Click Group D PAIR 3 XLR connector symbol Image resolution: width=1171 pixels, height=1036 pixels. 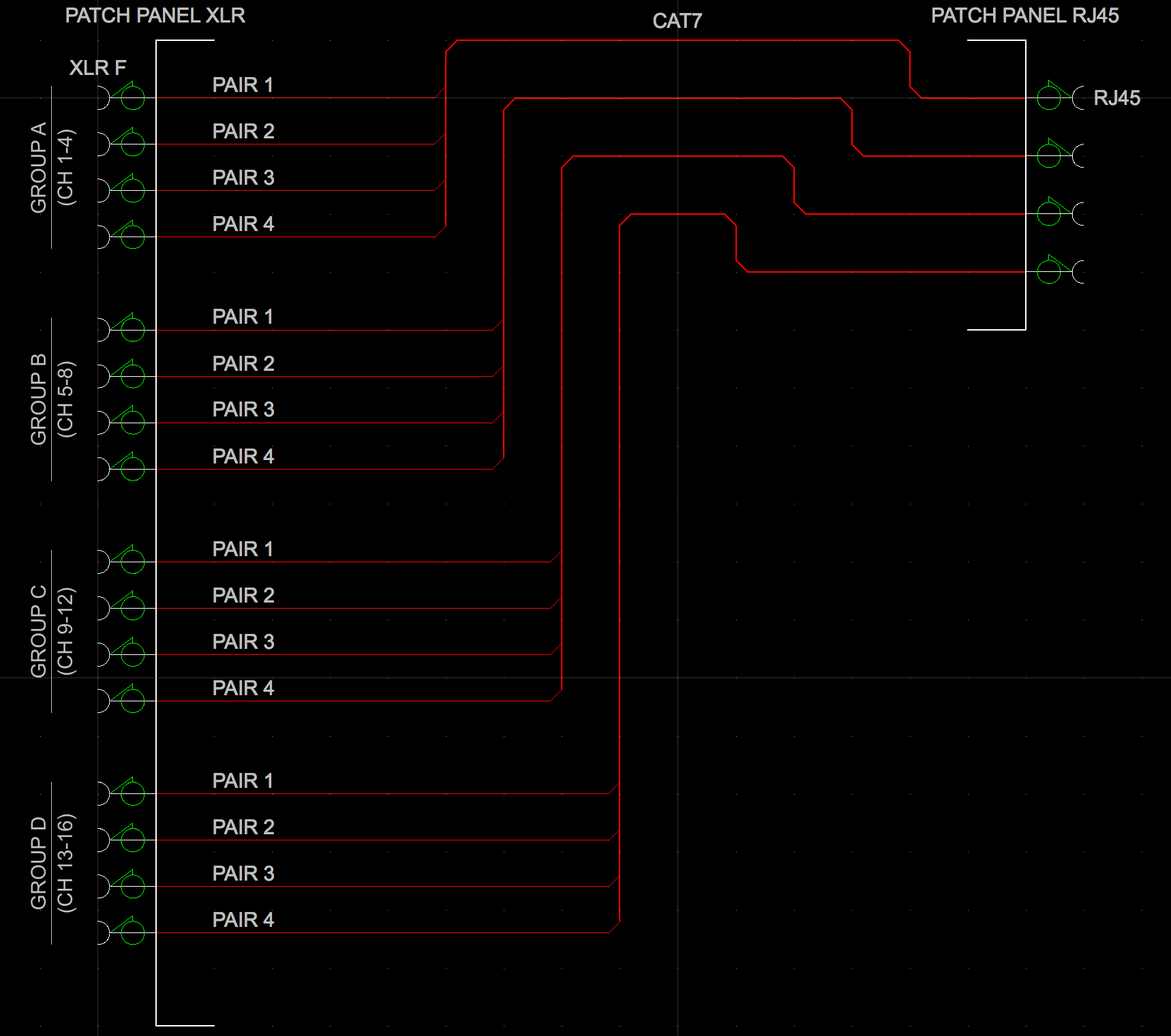coord(121,884)
